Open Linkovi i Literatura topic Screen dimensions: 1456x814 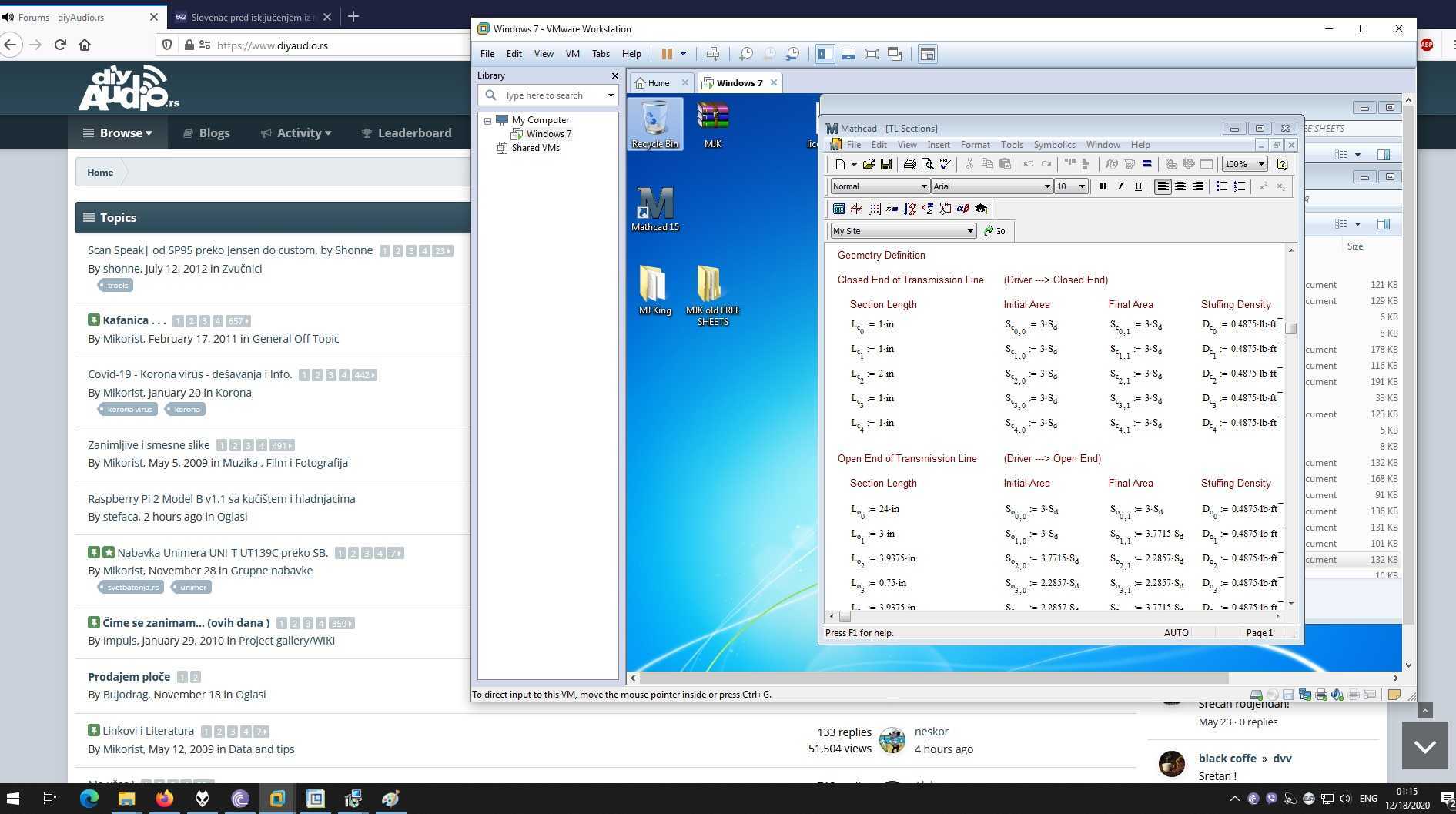(x=148, y=731)
